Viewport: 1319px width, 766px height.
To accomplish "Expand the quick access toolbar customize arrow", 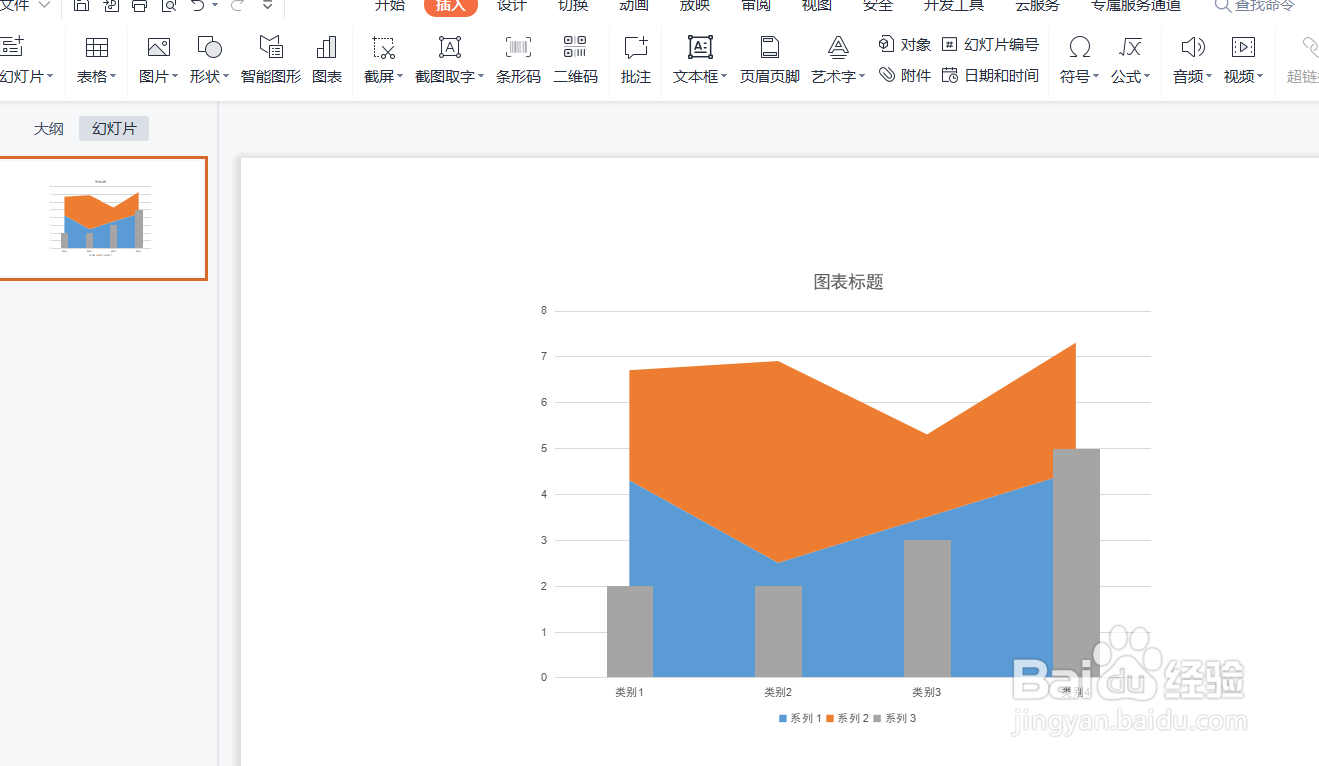I will coord(267,5).
